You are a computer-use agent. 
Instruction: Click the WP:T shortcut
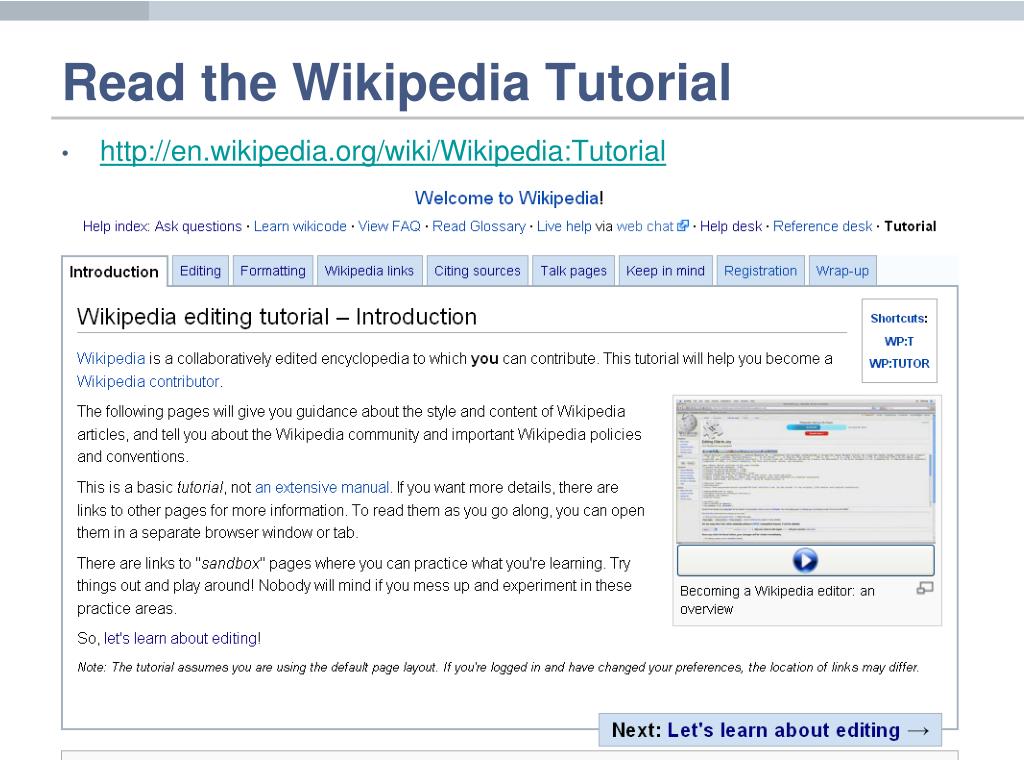[899, 342]
